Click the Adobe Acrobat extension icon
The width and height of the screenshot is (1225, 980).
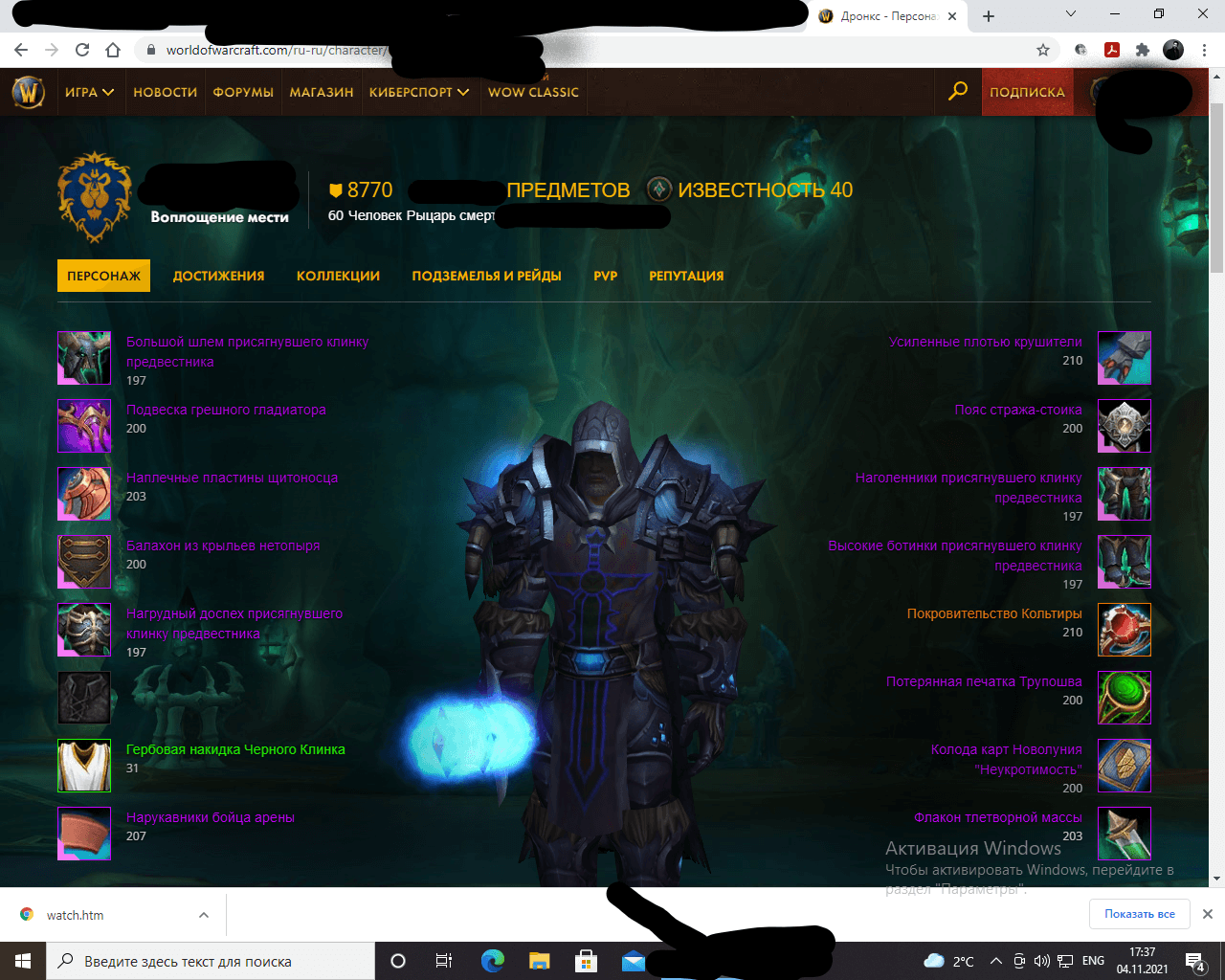coord(1112,50)
